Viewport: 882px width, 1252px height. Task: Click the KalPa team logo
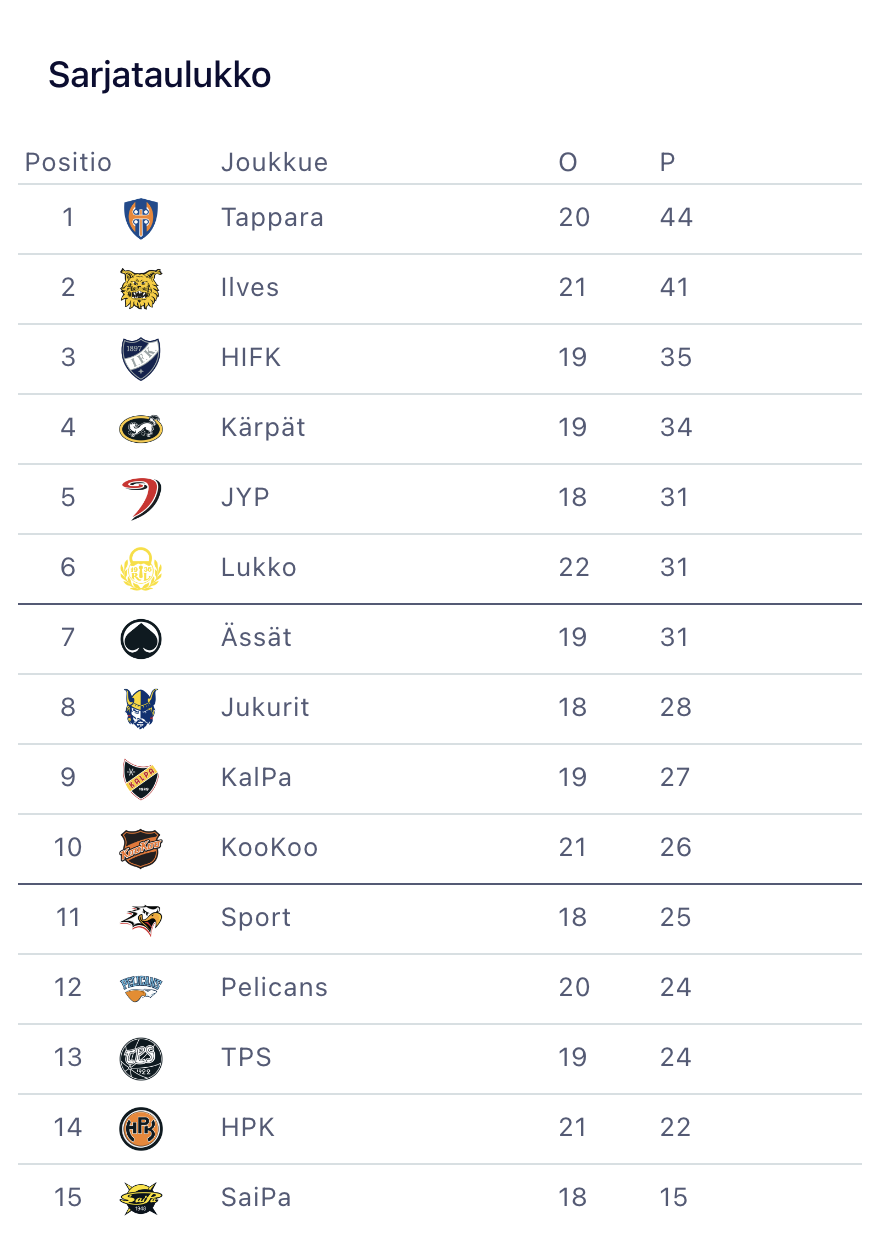140,778
